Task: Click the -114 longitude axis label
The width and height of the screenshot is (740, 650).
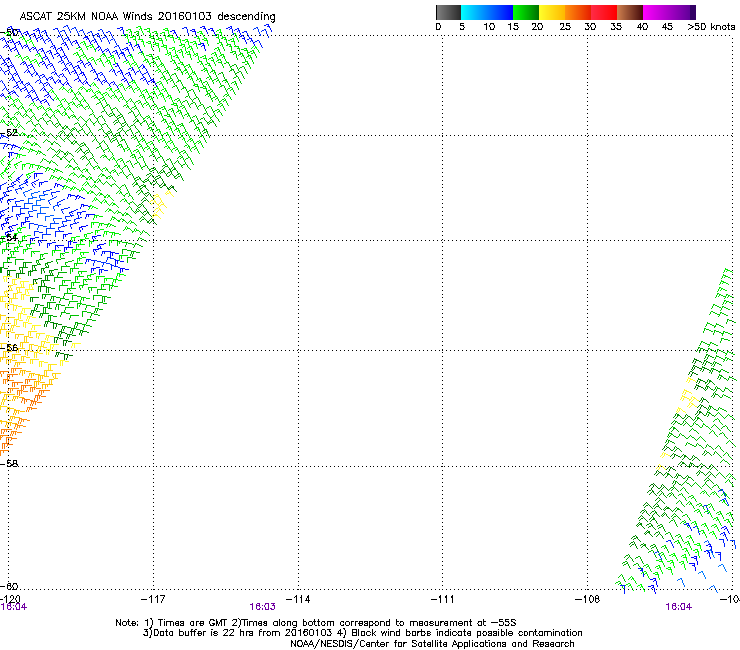Action: [x=298, y=599]
